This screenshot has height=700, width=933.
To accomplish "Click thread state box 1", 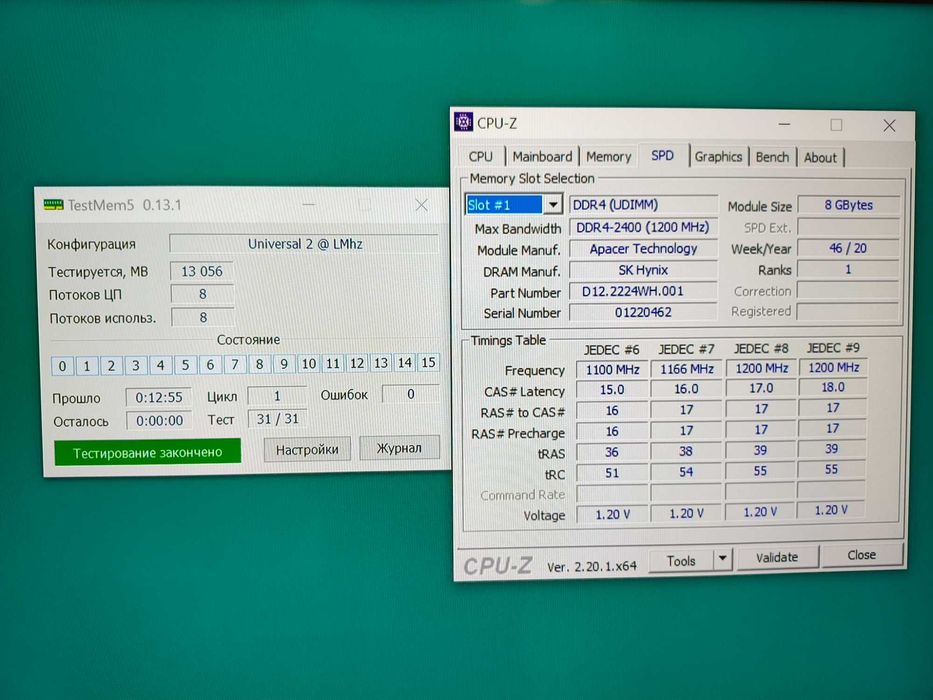I will (87, 365).
